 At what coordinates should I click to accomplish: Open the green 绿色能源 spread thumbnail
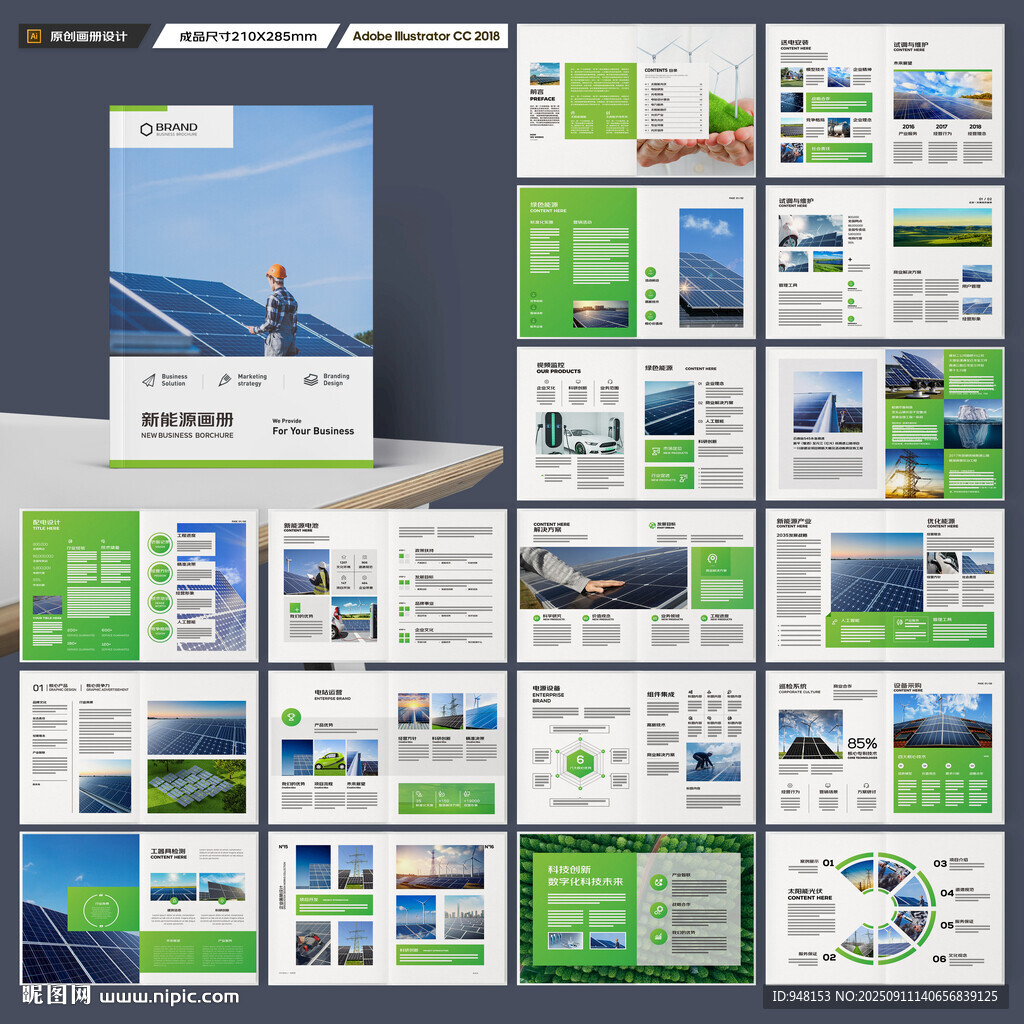click(x=636, y=262)
